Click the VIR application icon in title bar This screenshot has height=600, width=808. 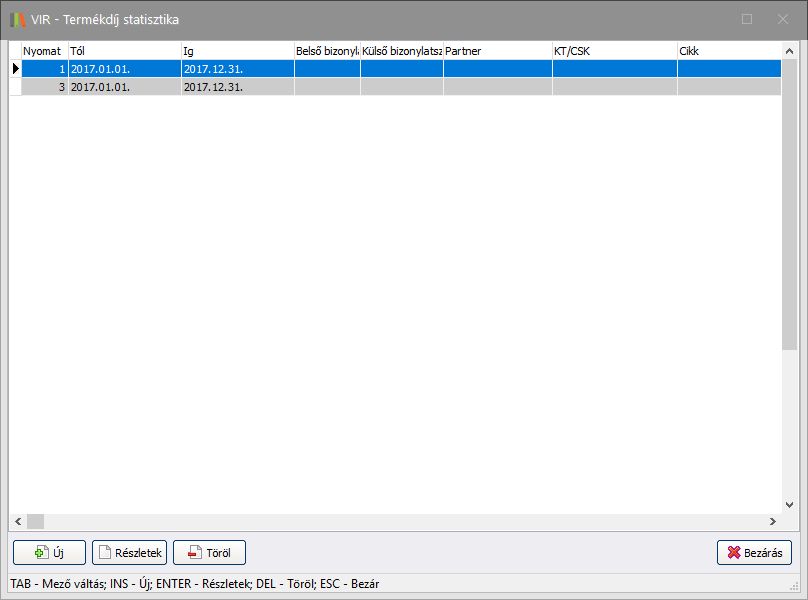[x=18, y=19]
